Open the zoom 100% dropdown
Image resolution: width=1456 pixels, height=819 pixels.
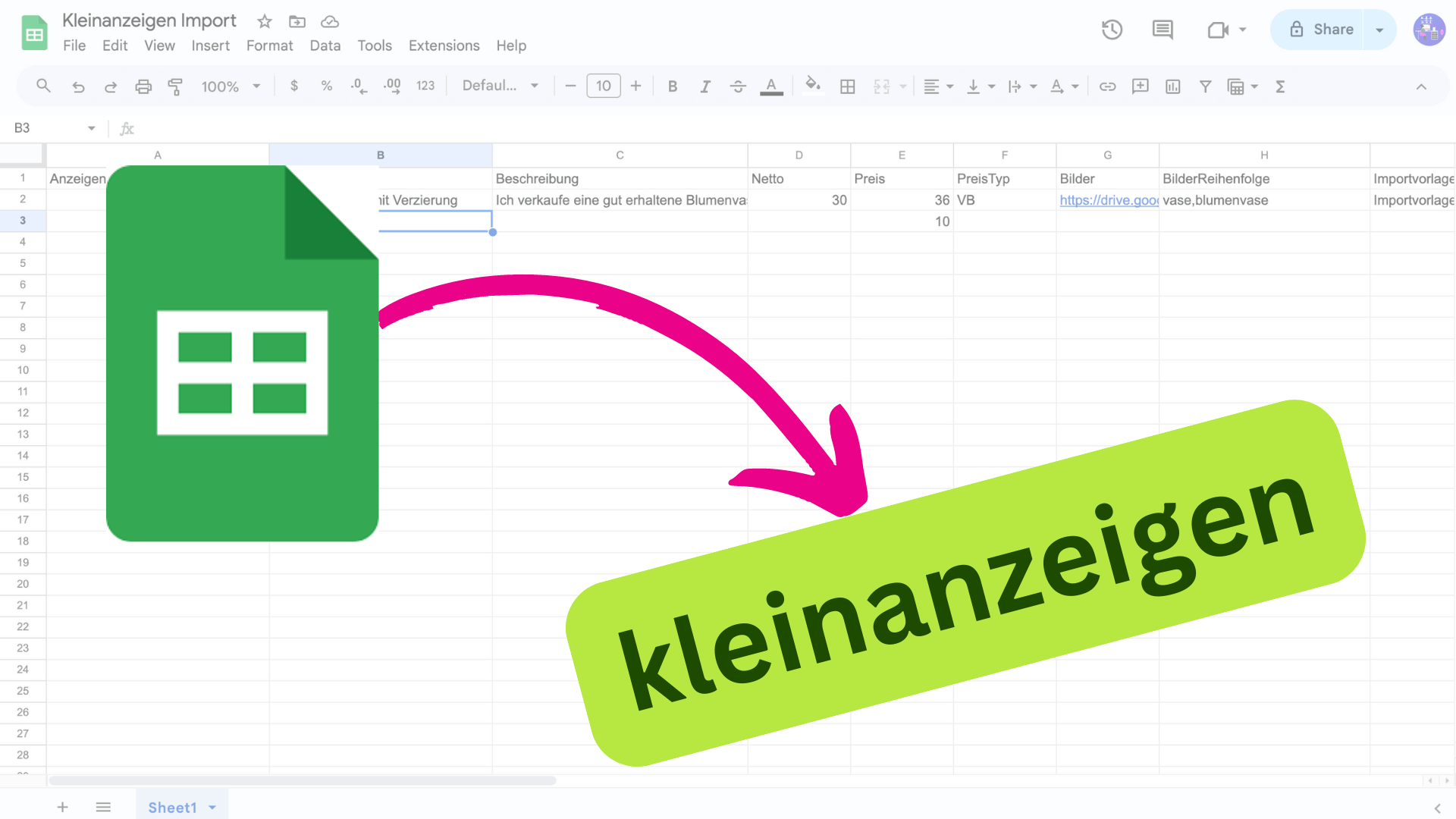click(x=231, y=86)
